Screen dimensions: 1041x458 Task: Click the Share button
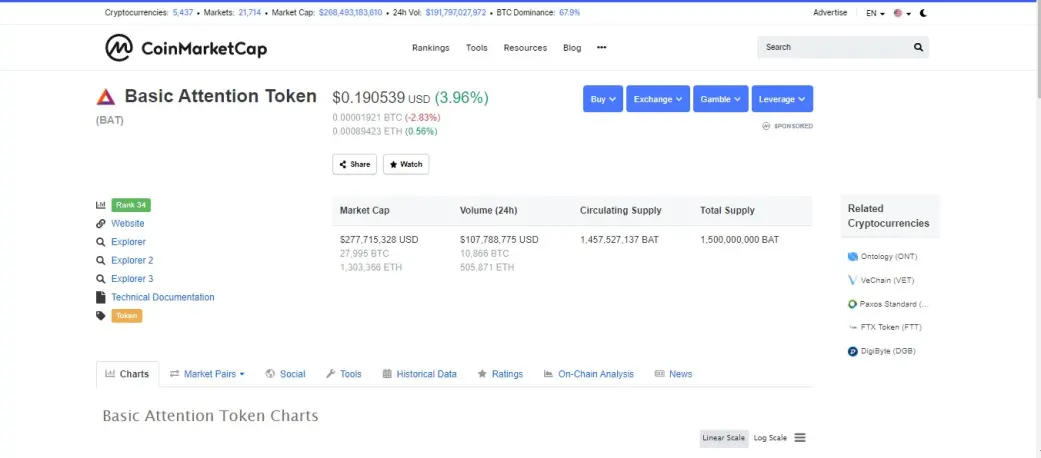tap(355, 164)
